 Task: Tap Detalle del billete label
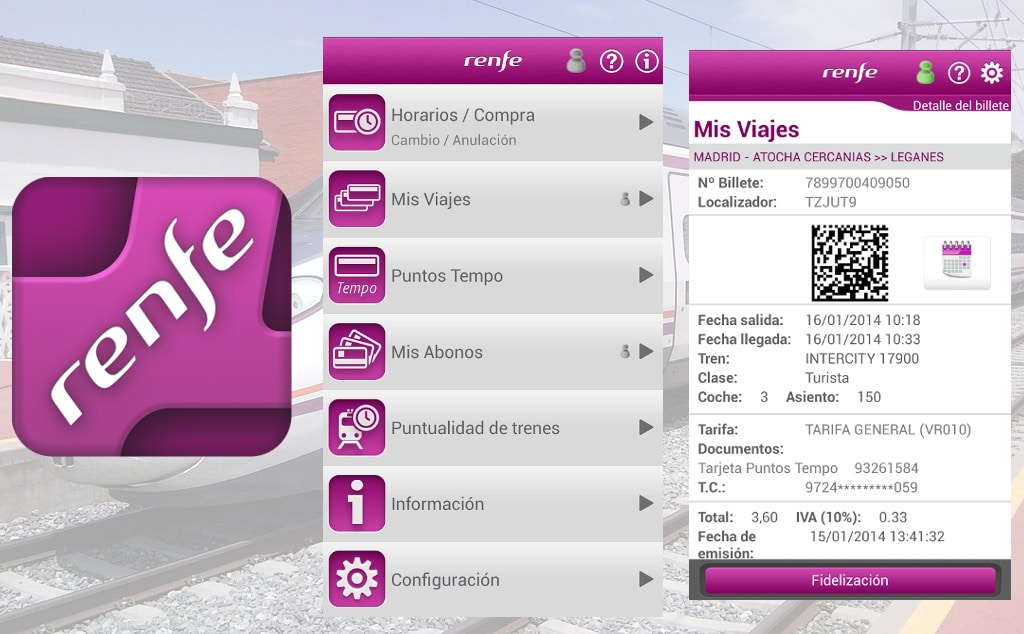pyautogui.click(x=960, y=105)
